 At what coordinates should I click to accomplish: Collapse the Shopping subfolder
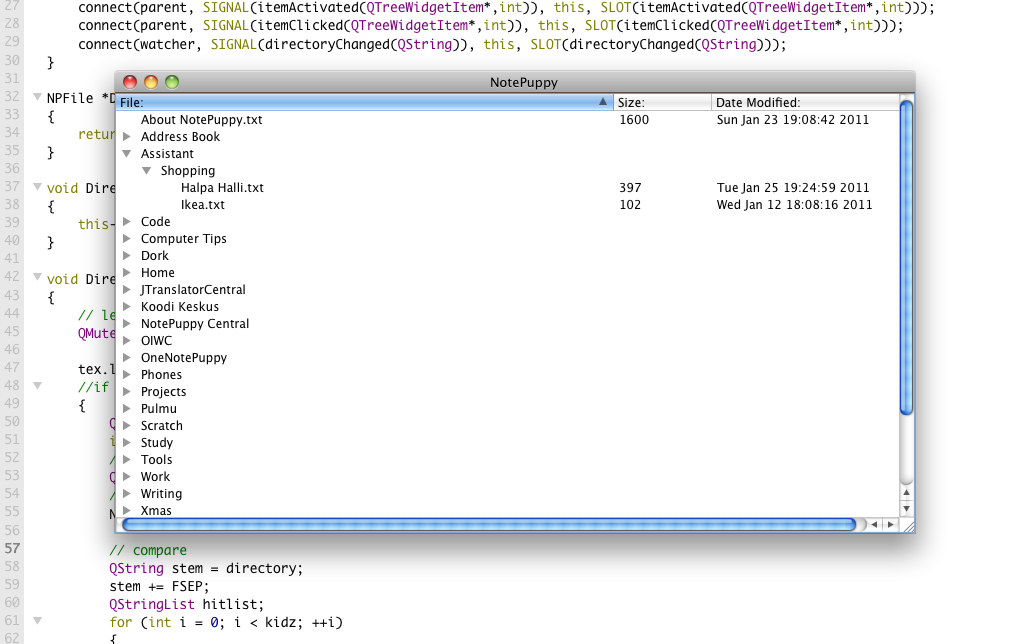click(x=147, y=171)
